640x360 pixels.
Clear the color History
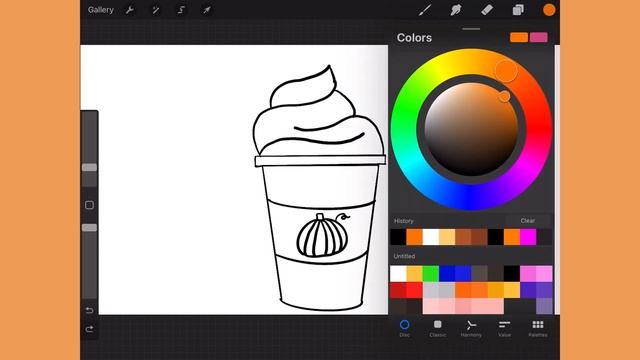(527, 221)
